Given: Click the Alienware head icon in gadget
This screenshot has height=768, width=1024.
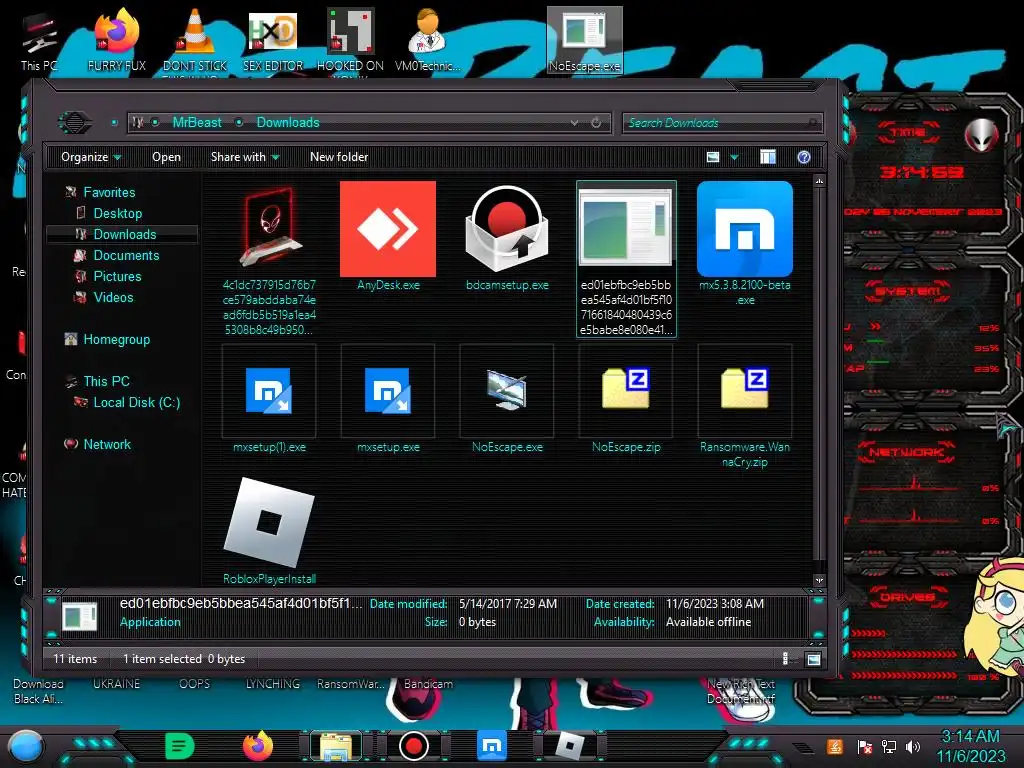Looking at the screenshot, I should (x=982, y=136).
